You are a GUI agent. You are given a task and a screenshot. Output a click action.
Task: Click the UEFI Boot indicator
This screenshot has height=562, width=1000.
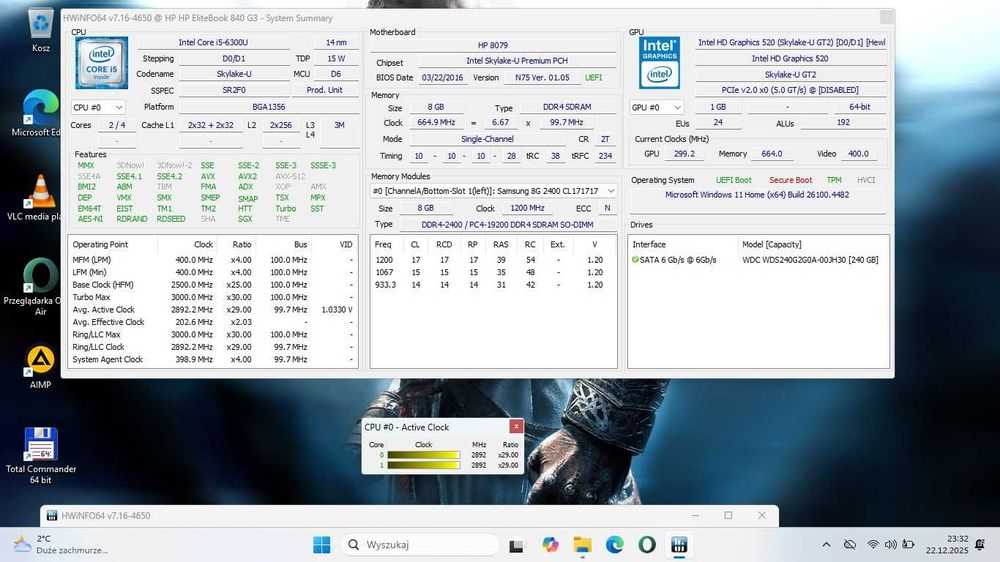(x=733, y=181)
